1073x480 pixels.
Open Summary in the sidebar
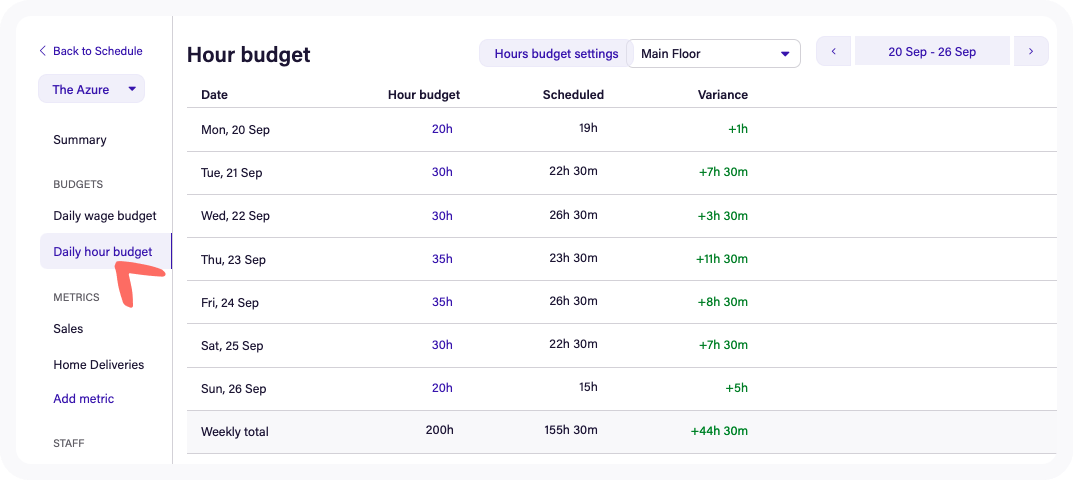[x=80, y=140]
